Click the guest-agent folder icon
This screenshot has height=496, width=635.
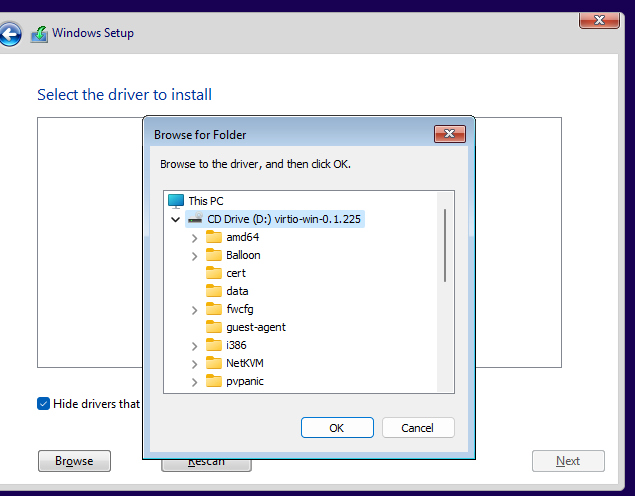(213, 327)
